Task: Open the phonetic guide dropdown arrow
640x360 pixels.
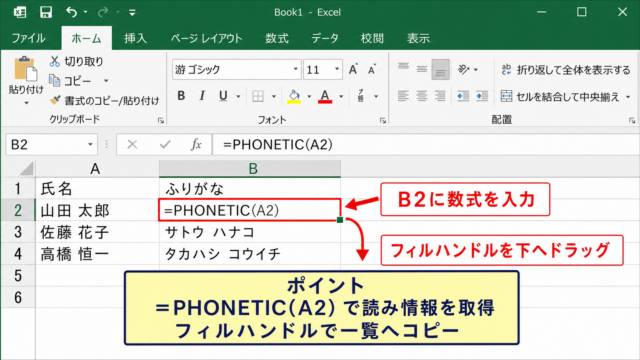Action: click(x=376, y=96)
